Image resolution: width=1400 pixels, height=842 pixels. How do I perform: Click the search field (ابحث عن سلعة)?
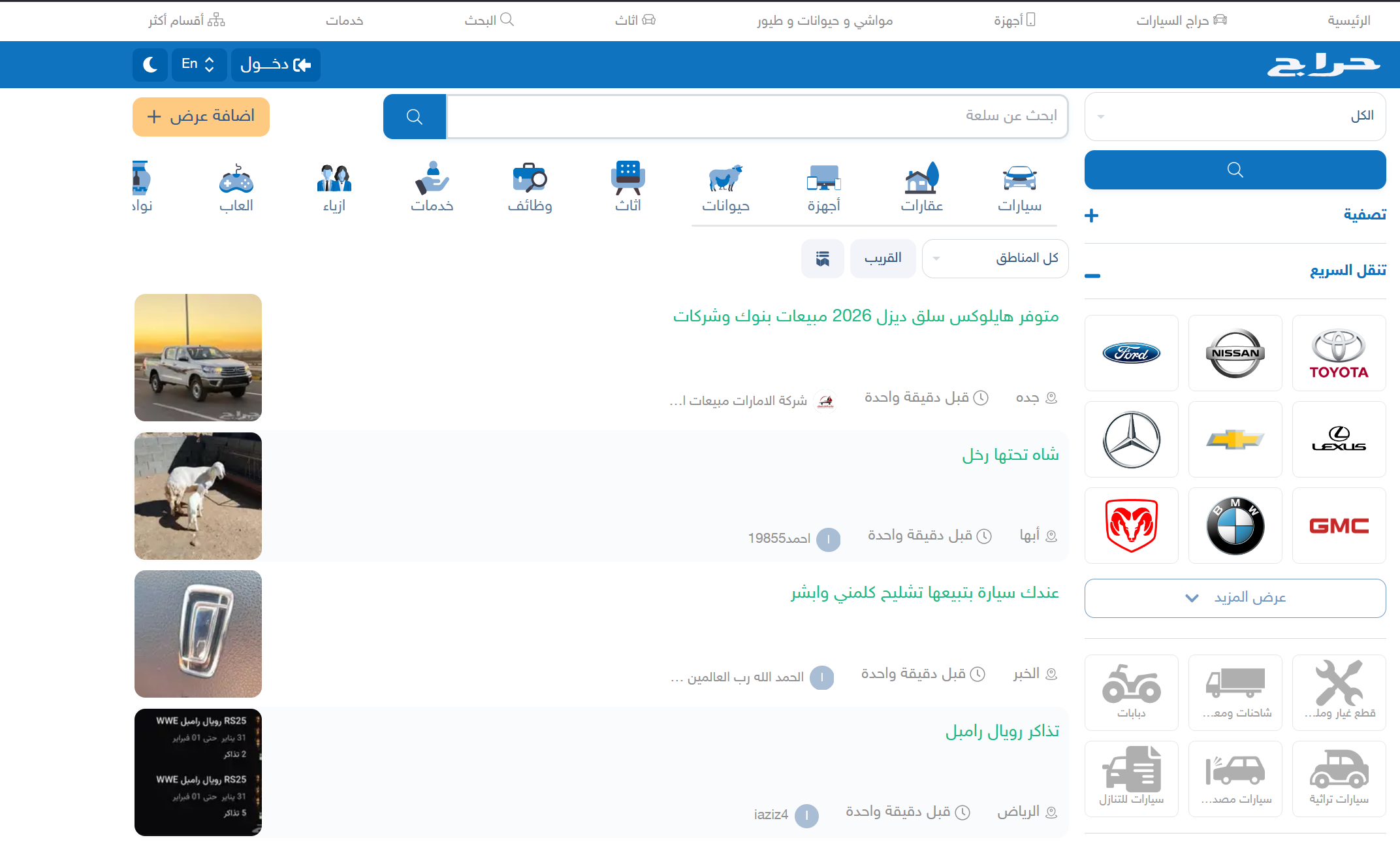point(756,116)
